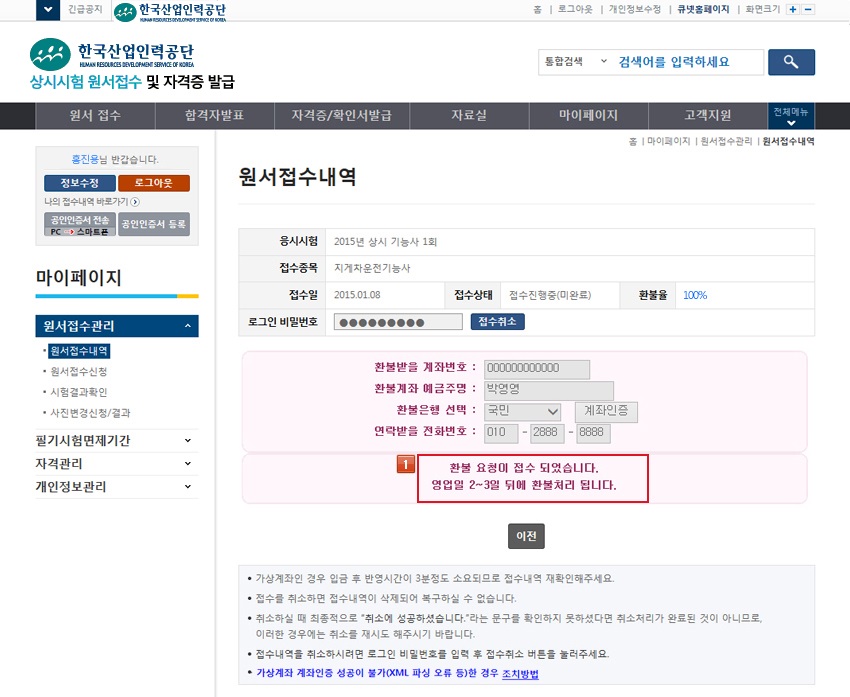Collapse the 원서접수관리 sidebar section
The height and width of the screenshot is (697, 850).
coord(188,326)
